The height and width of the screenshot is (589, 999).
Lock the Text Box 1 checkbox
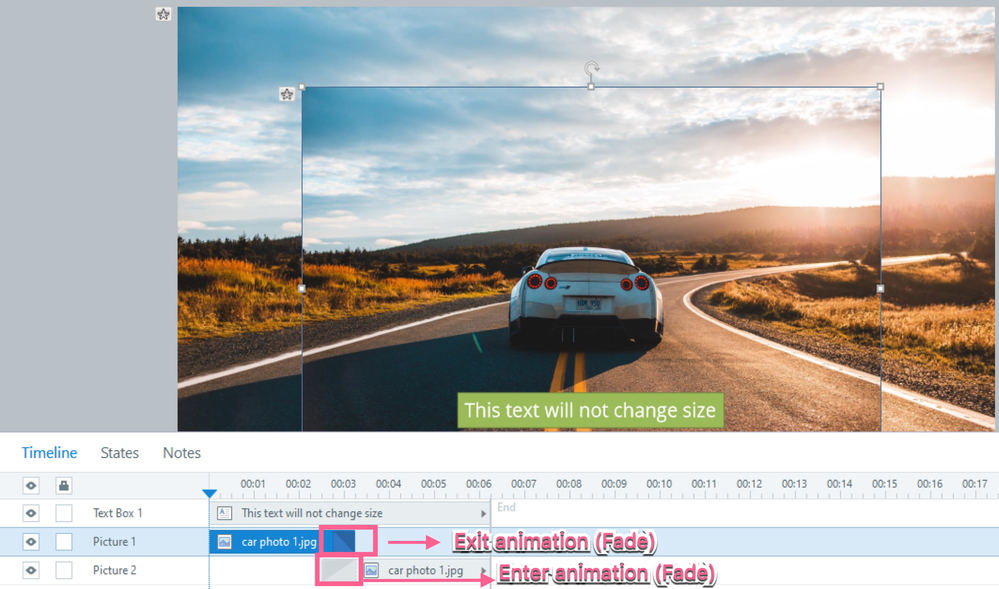pyautogui.click(x=64, y=513)
